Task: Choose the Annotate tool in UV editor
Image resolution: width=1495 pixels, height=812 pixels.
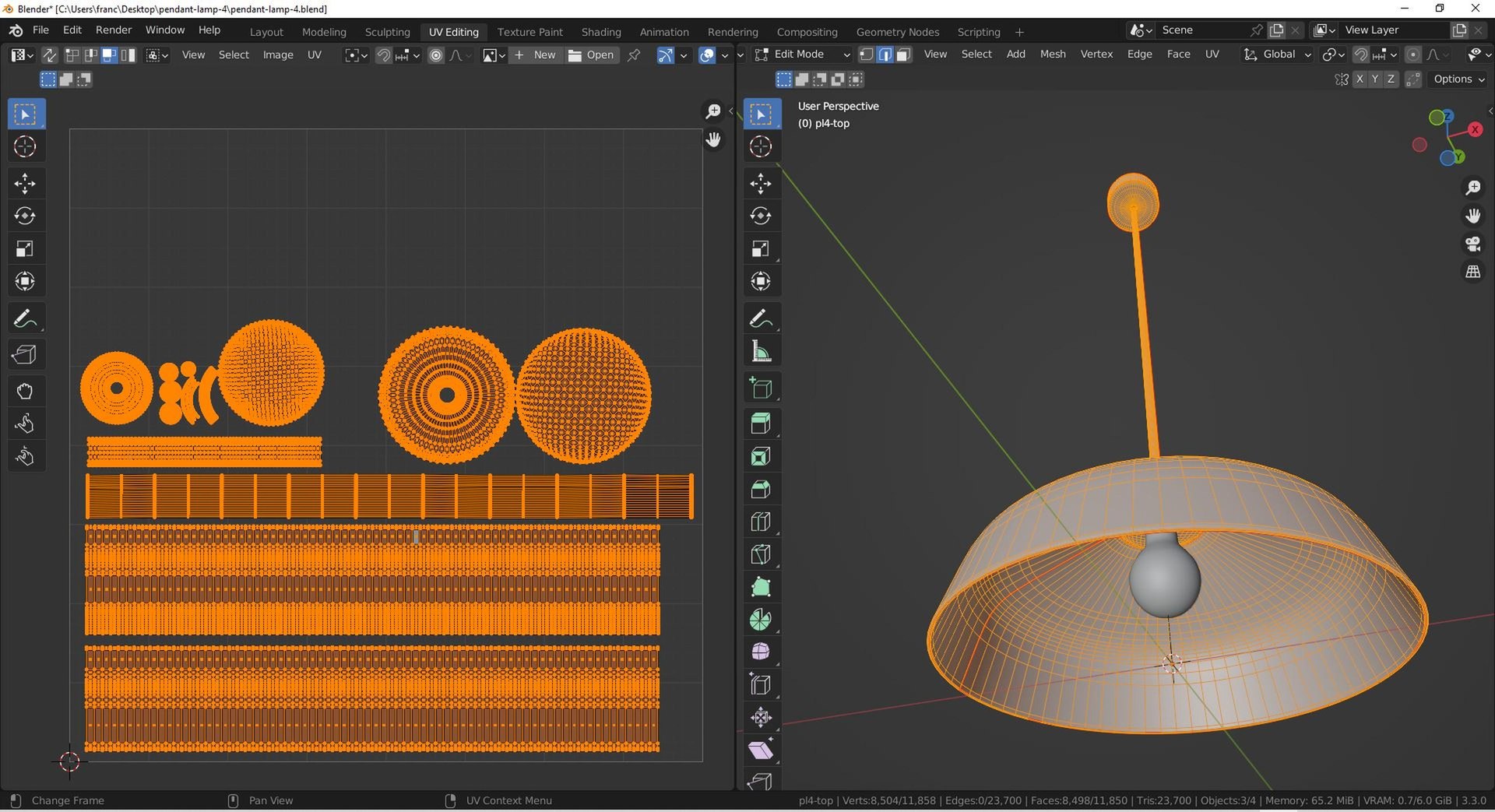Action: tap(25, 318)
